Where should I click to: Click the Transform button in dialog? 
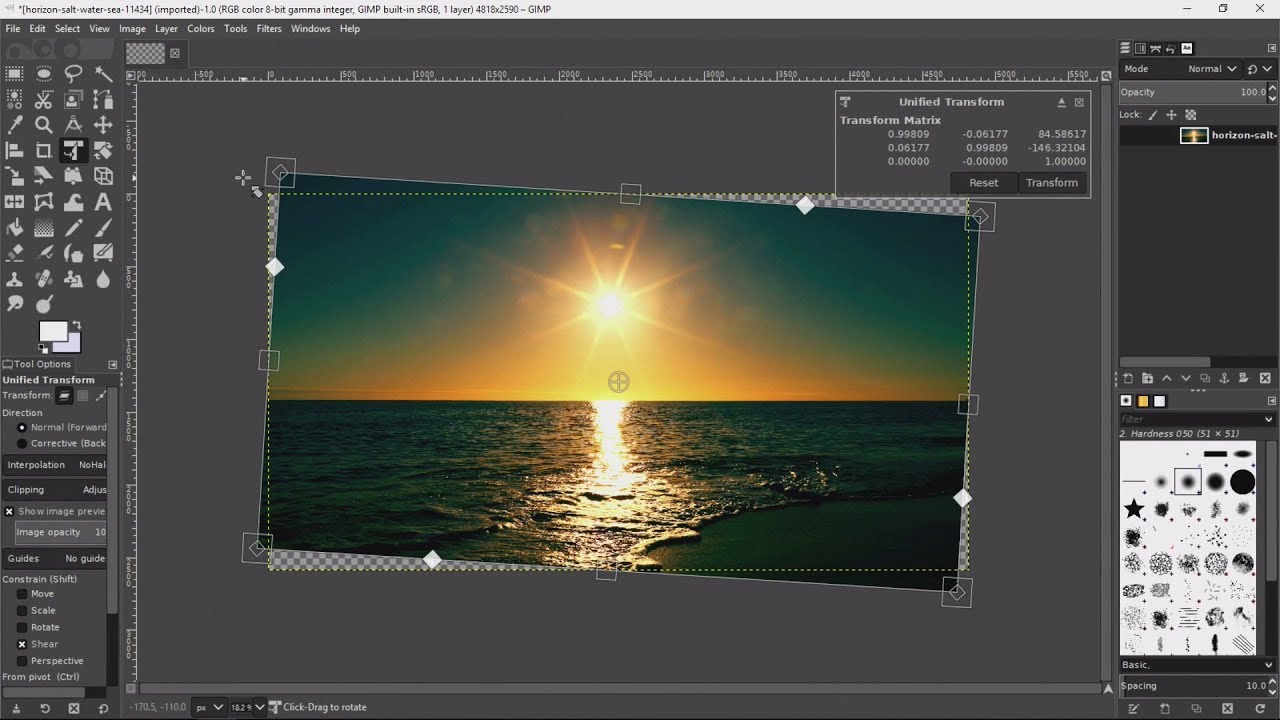1051,183
